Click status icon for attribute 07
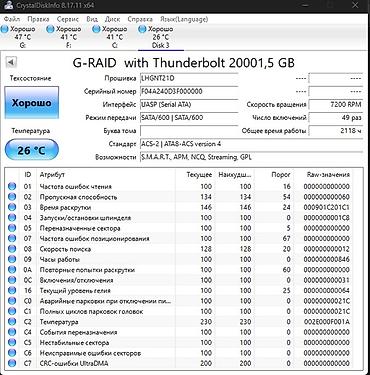Image resolution: width=370 pixels, height=375 pixels. (x=12, y=238)
